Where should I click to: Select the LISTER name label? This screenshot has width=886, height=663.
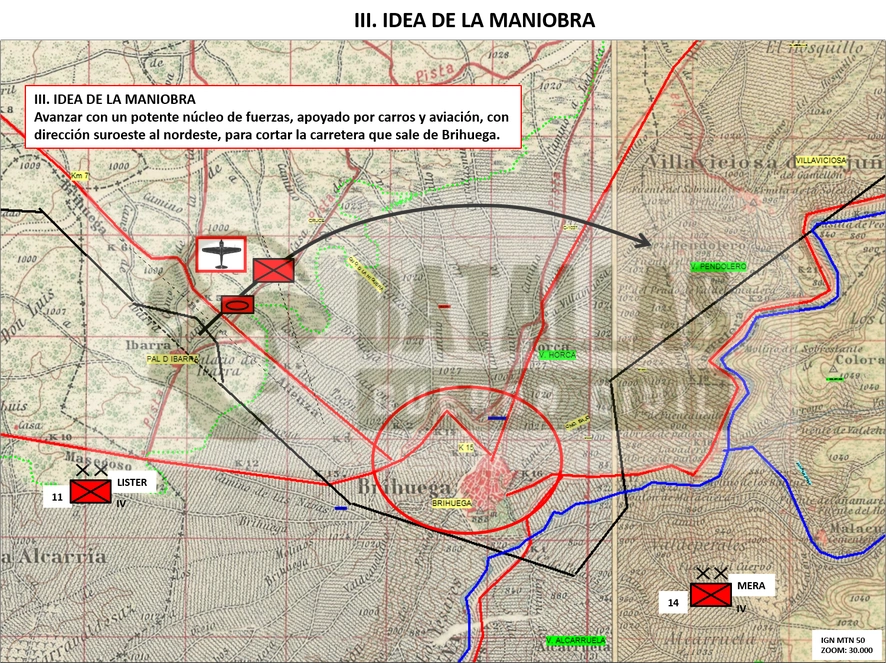tap(132, 483)
